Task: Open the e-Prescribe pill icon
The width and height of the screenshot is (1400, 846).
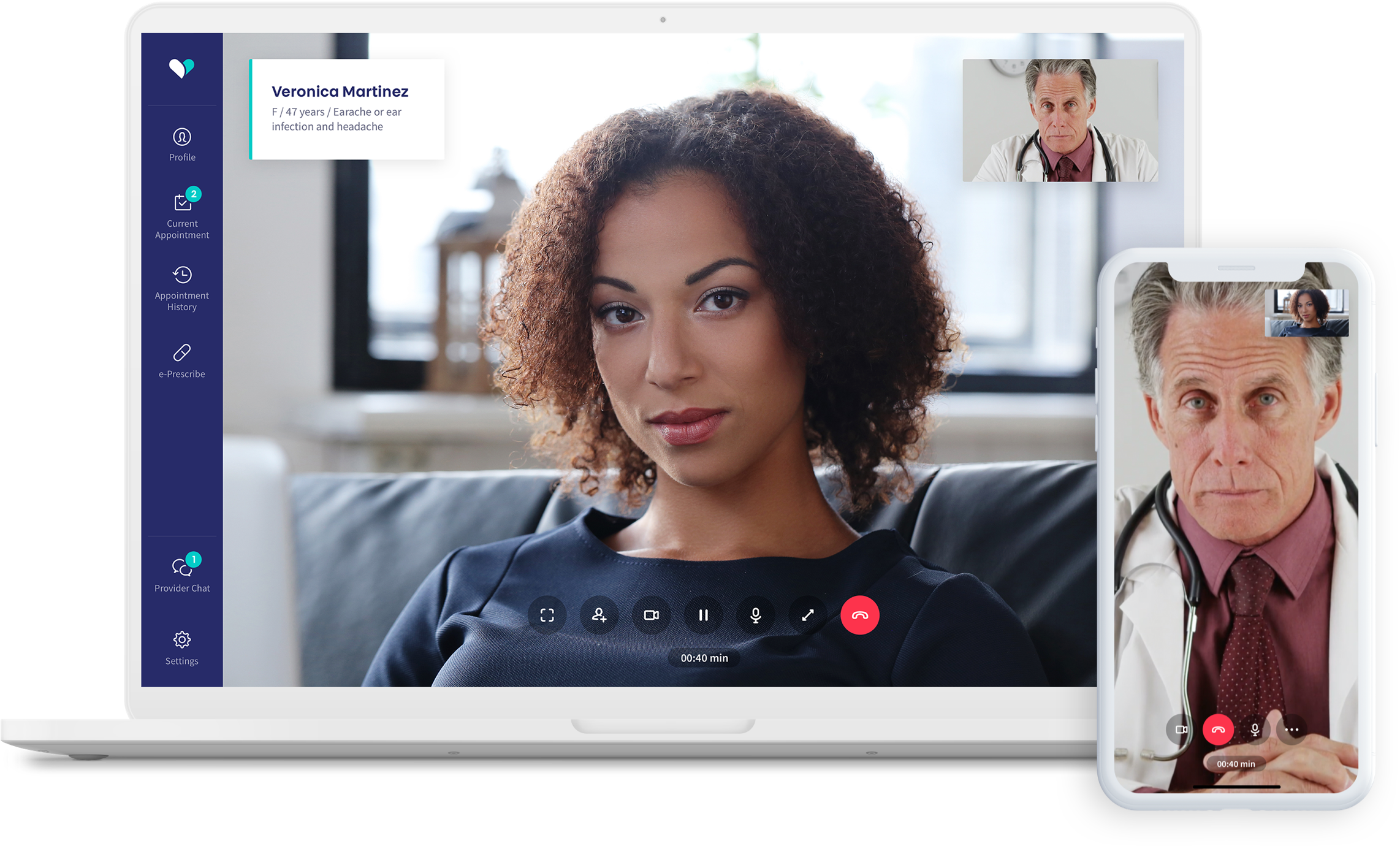Action: click(x=182, y=353)
